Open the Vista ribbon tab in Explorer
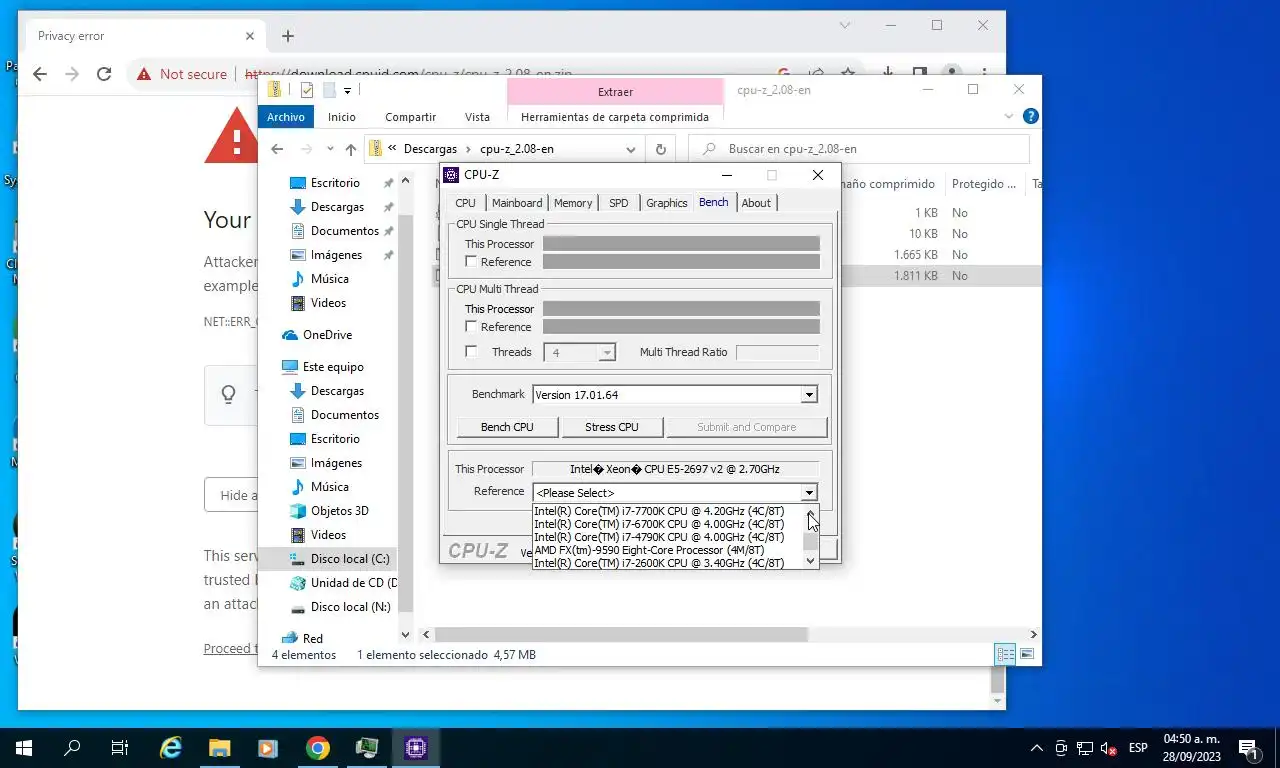The image size is (1280, 768). click(478, 117)
